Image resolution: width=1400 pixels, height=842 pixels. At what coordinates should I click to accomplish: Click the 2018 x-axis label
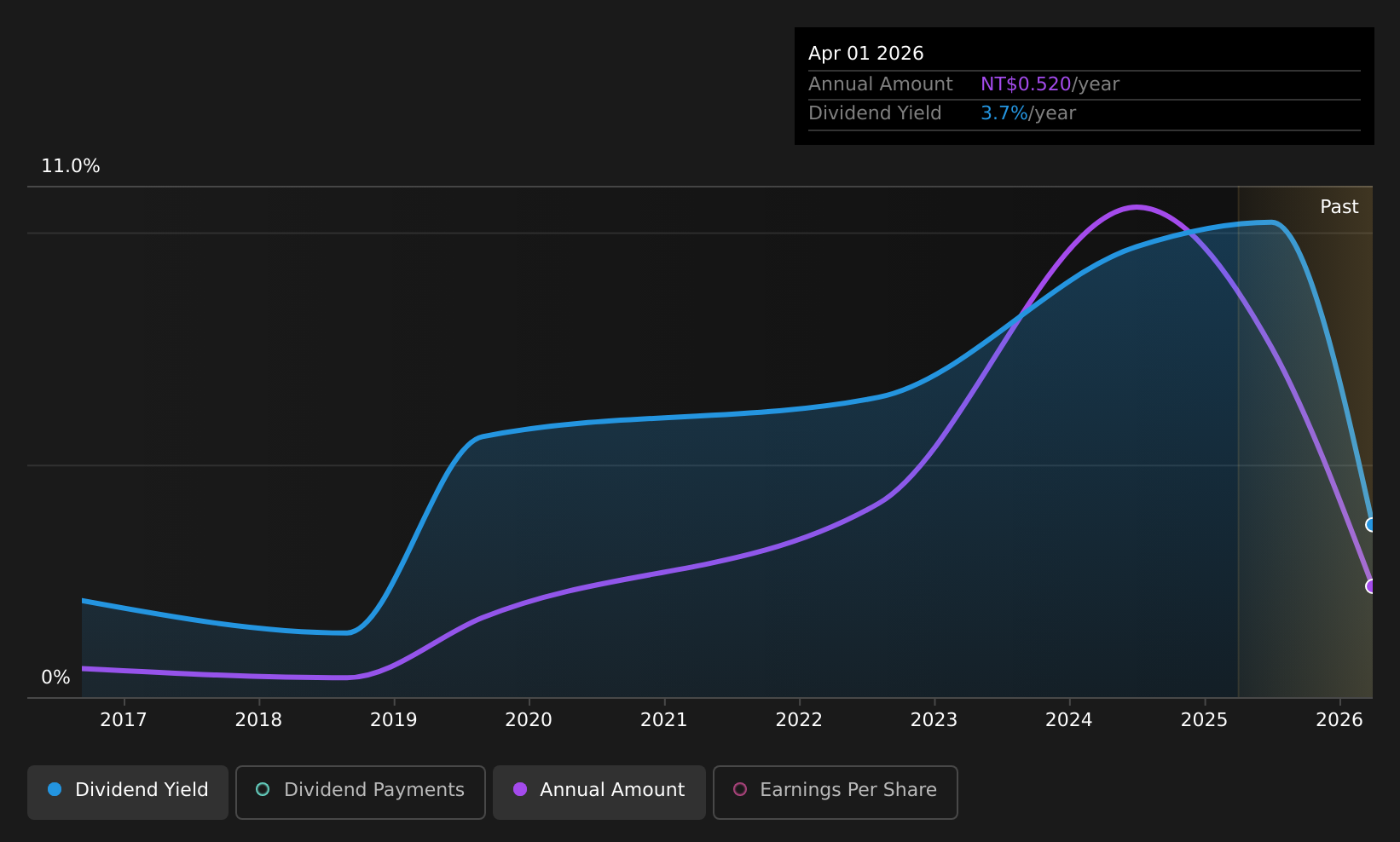(258, 720)
